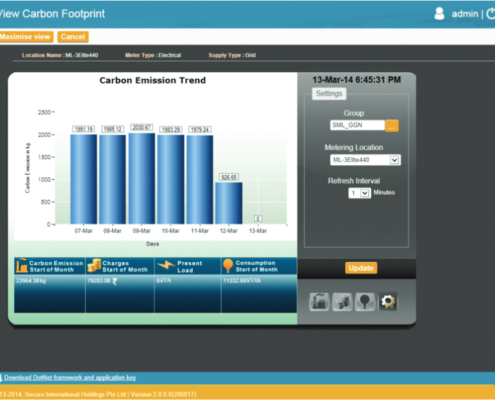This screenshot has height=400, width=495.
Task: Click the carbon emission factory icon button
Action: pyautogui.click(x=319, y=302)
